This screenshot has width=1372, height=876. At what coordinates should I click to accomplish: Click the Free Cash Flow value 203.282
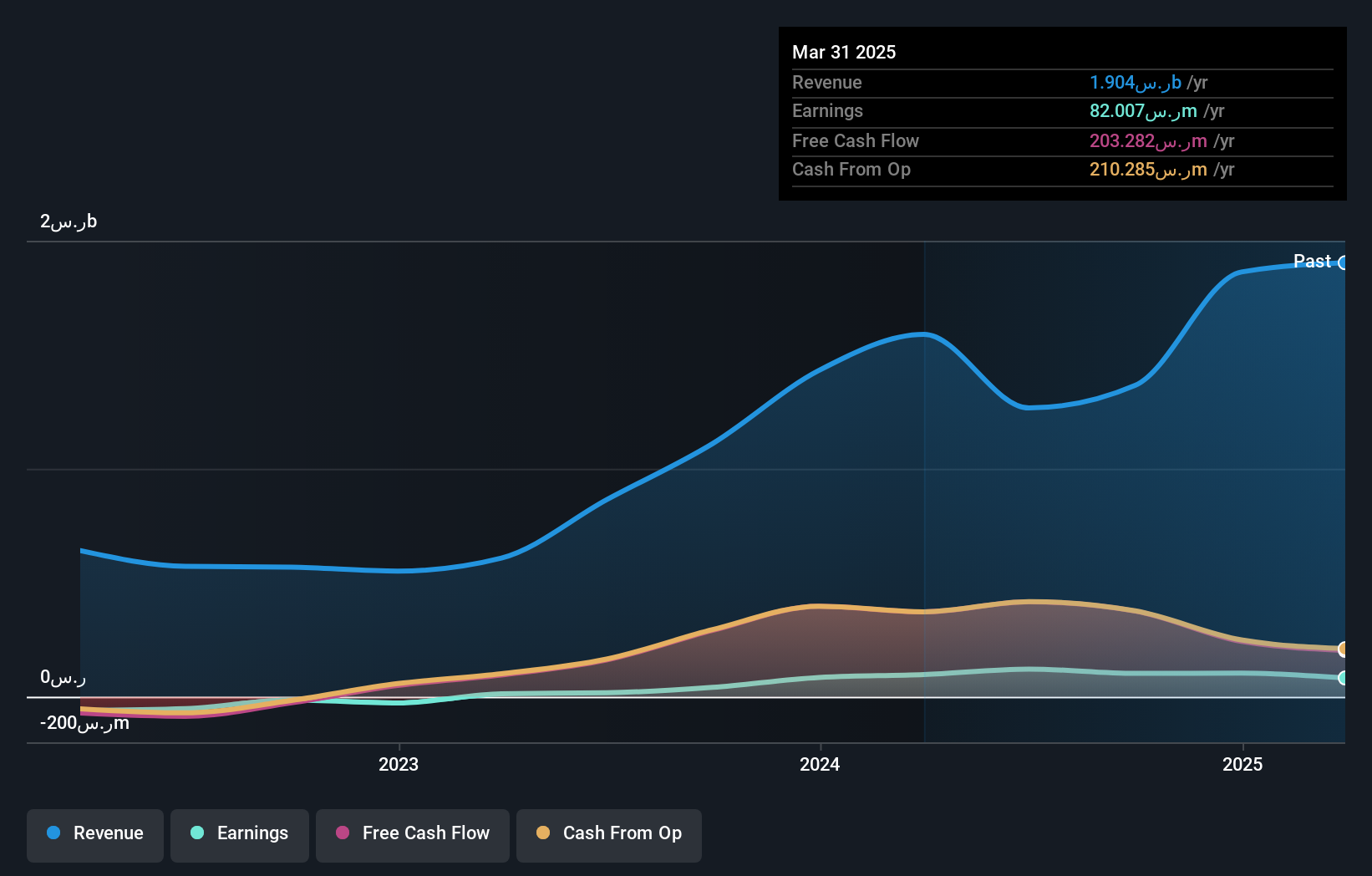coord(1148,140)
